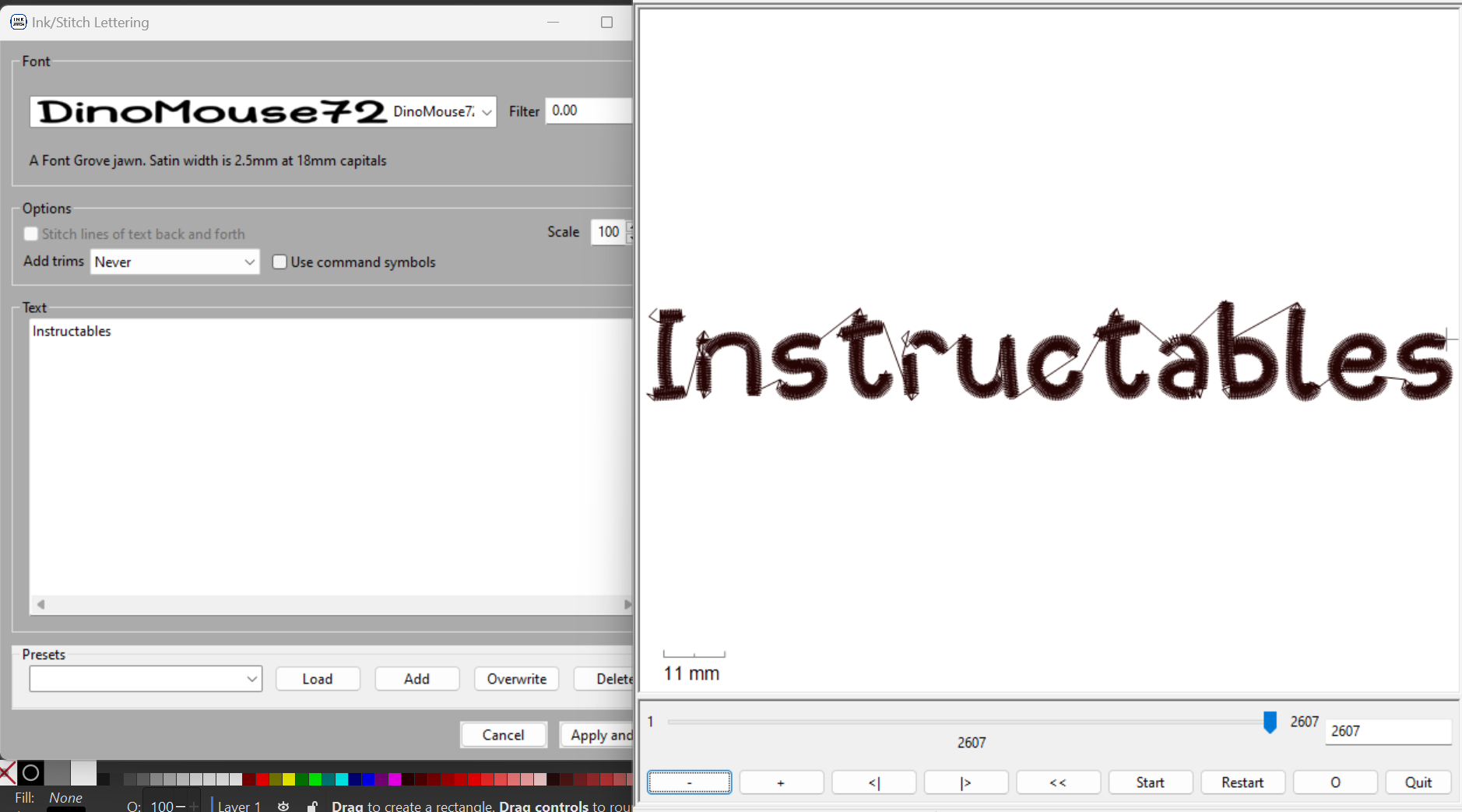The image size is (1462, 812).
Task: Click the Restart button in the simulator
Action: (1242, 782)
